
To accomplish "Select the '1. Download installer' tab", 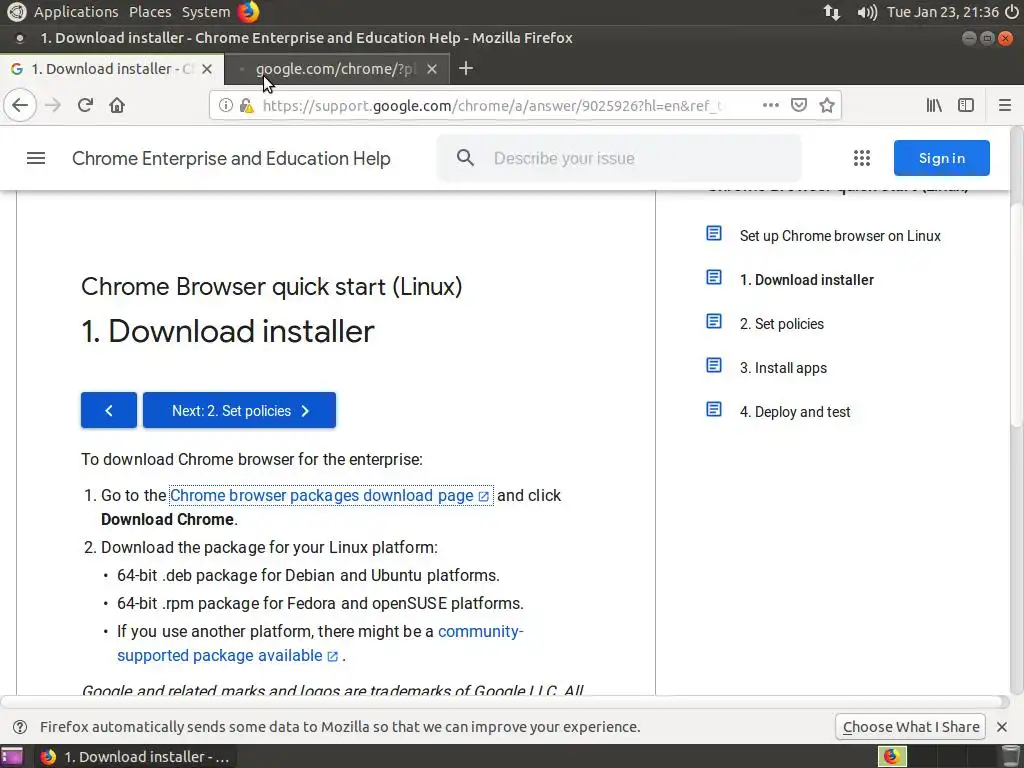I will (111, 69).
